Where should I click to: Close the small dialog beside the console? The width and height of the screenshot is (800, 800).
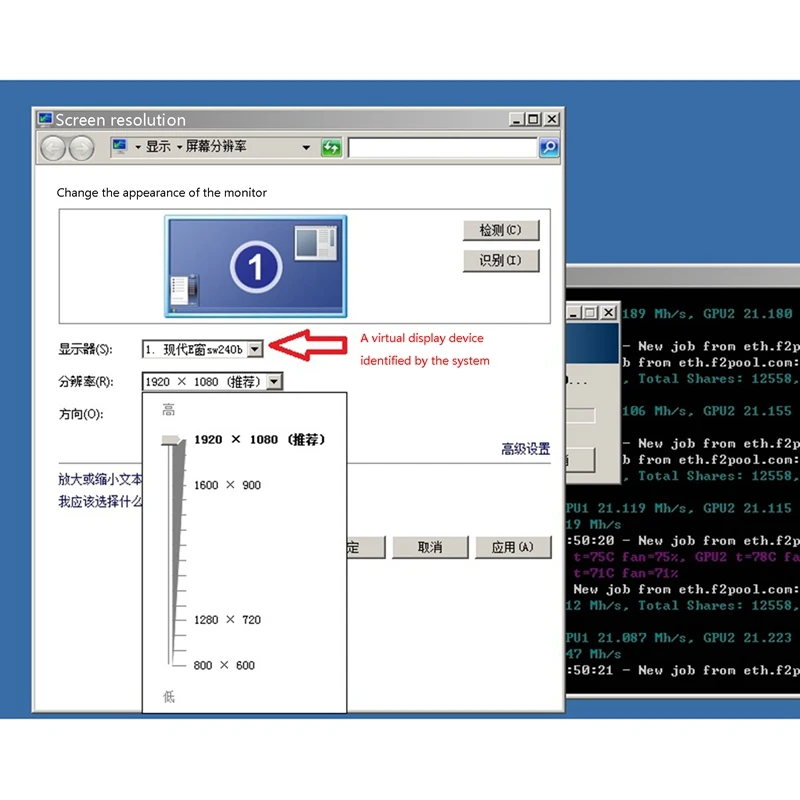tap(608, 312)
